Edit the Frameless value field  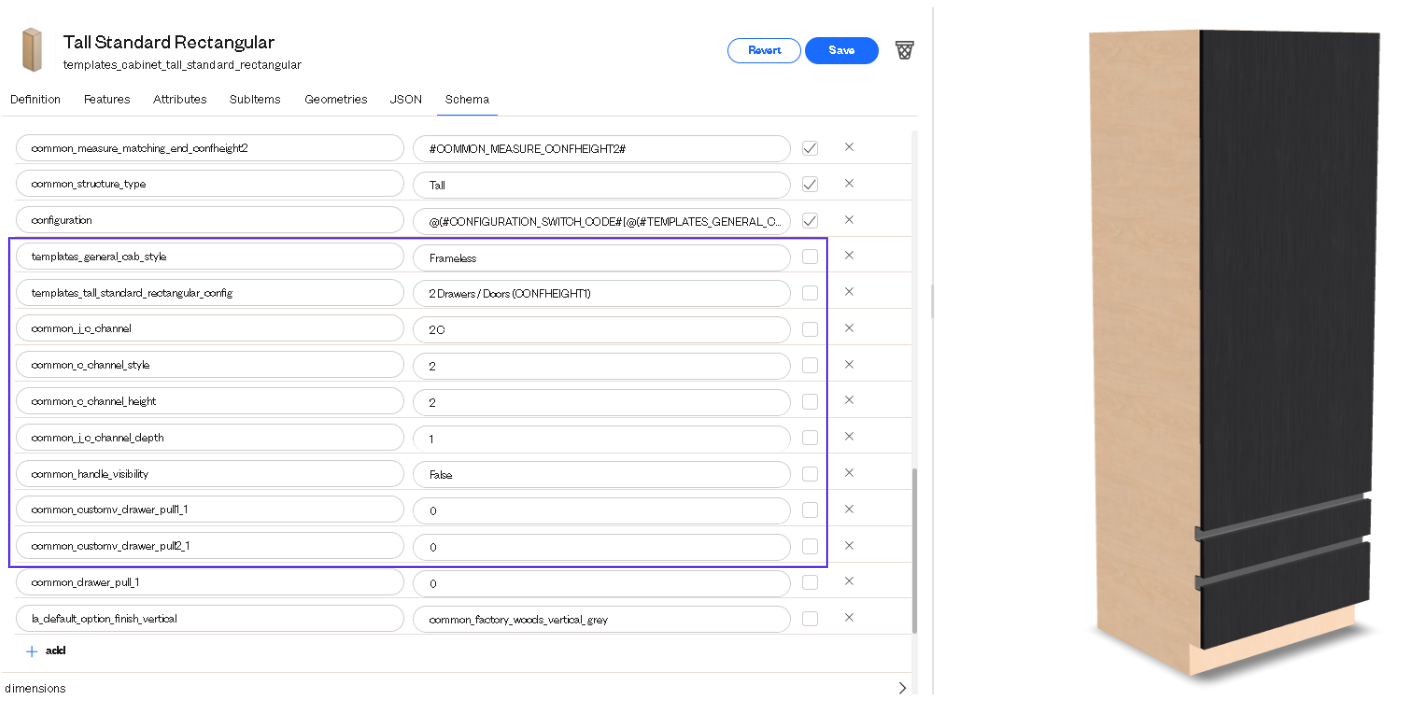(602, 257)
